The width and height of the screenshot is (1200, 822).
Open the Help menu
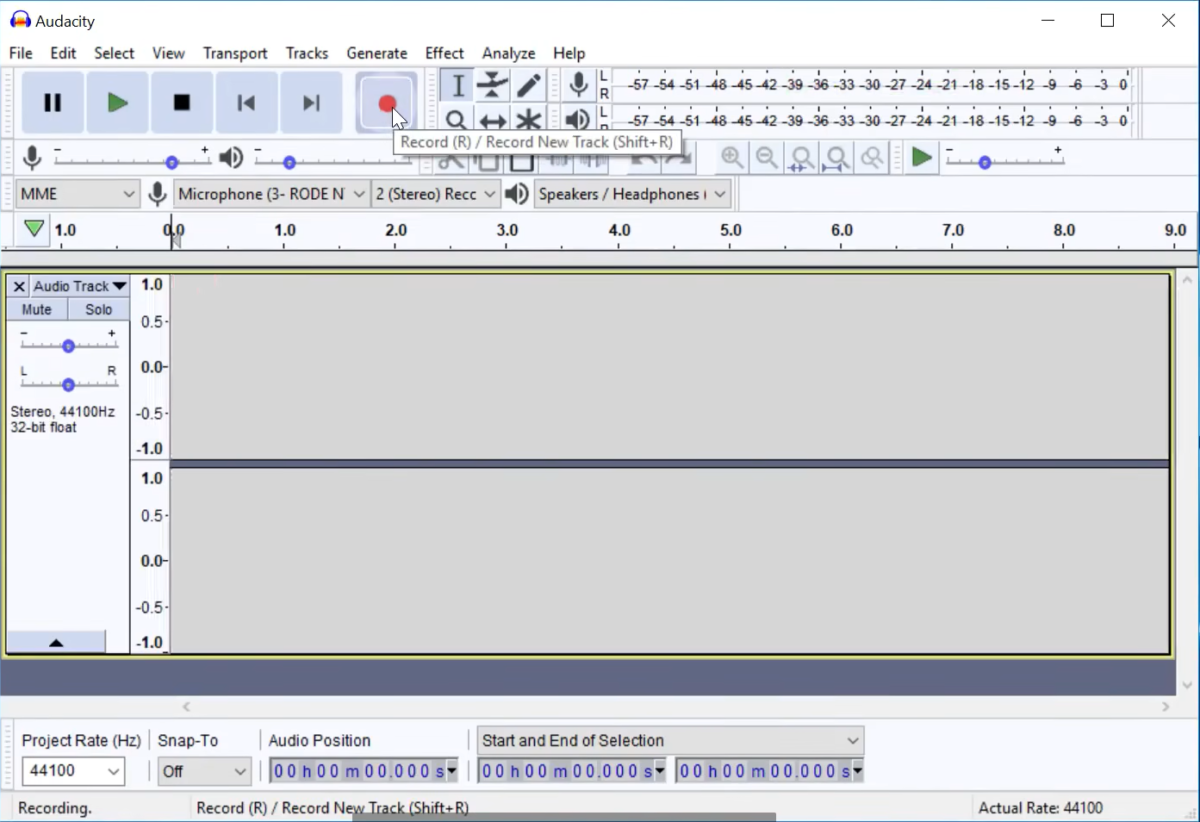pyautogui.click(x=569, y=53)
